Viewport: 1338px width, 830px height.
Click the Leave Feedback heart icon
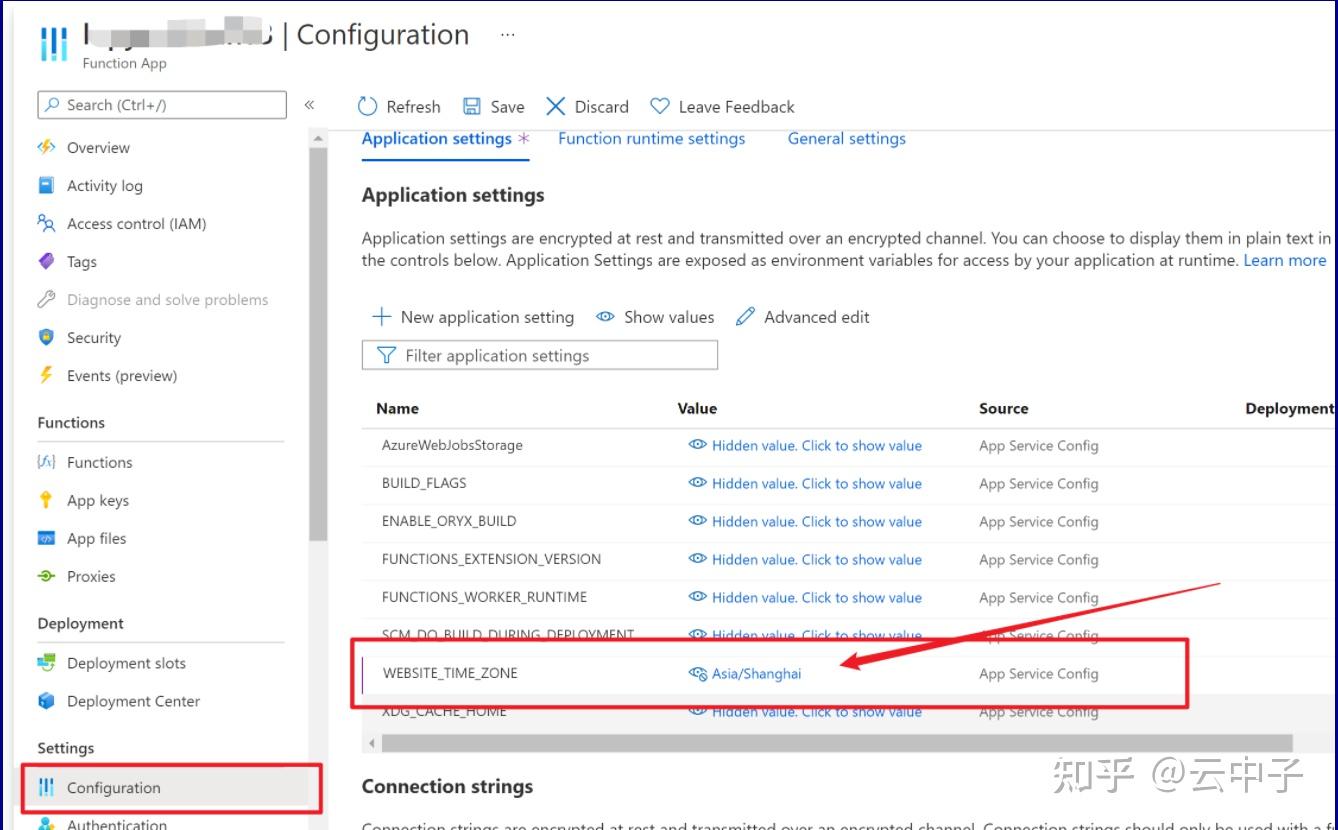point(660,106)
